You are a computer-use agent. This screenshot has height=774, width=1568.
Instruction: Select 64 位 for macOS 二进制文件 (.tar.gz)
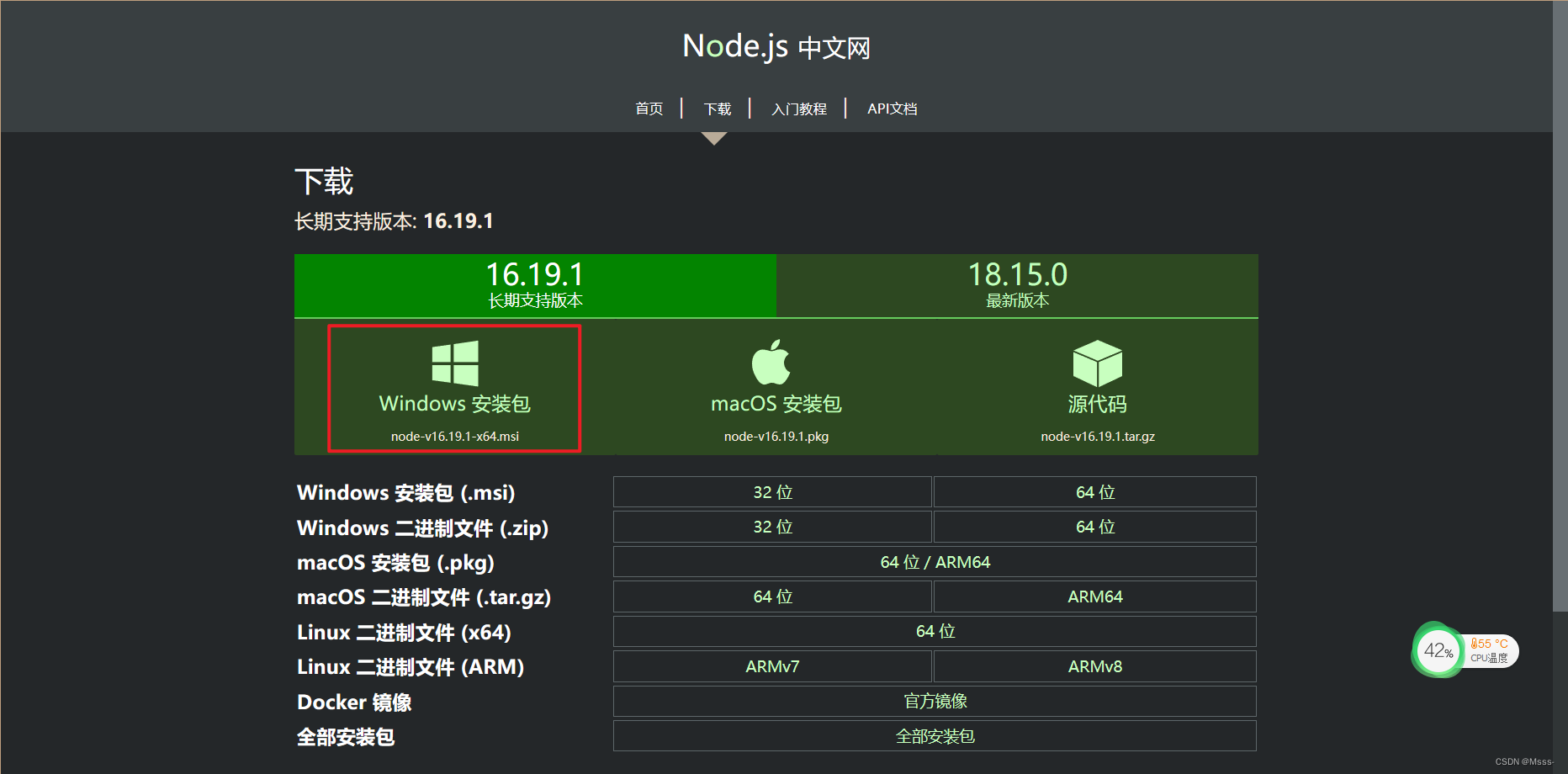[772, 596]
